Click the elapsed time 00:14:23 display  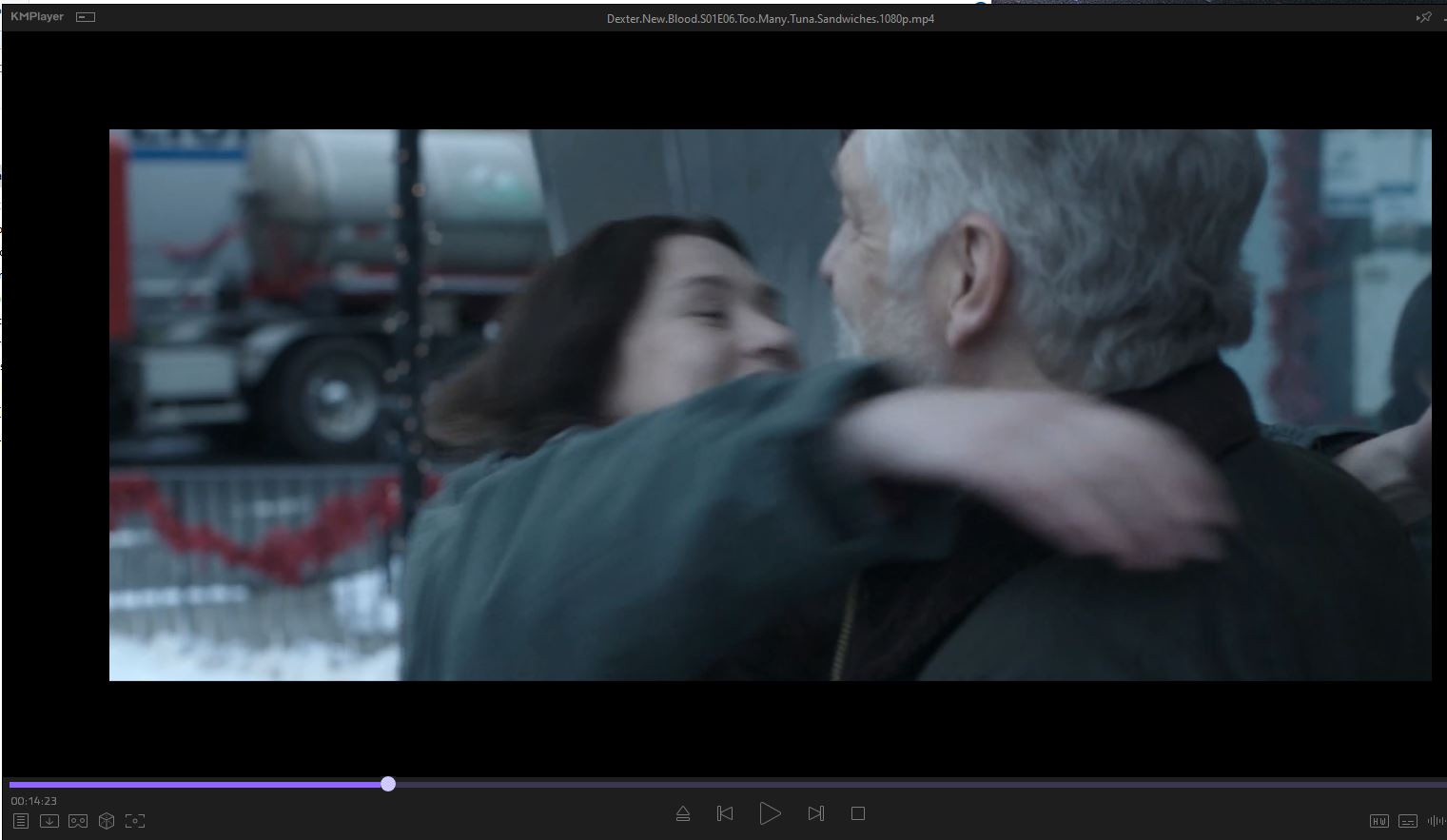pos(34,801)
